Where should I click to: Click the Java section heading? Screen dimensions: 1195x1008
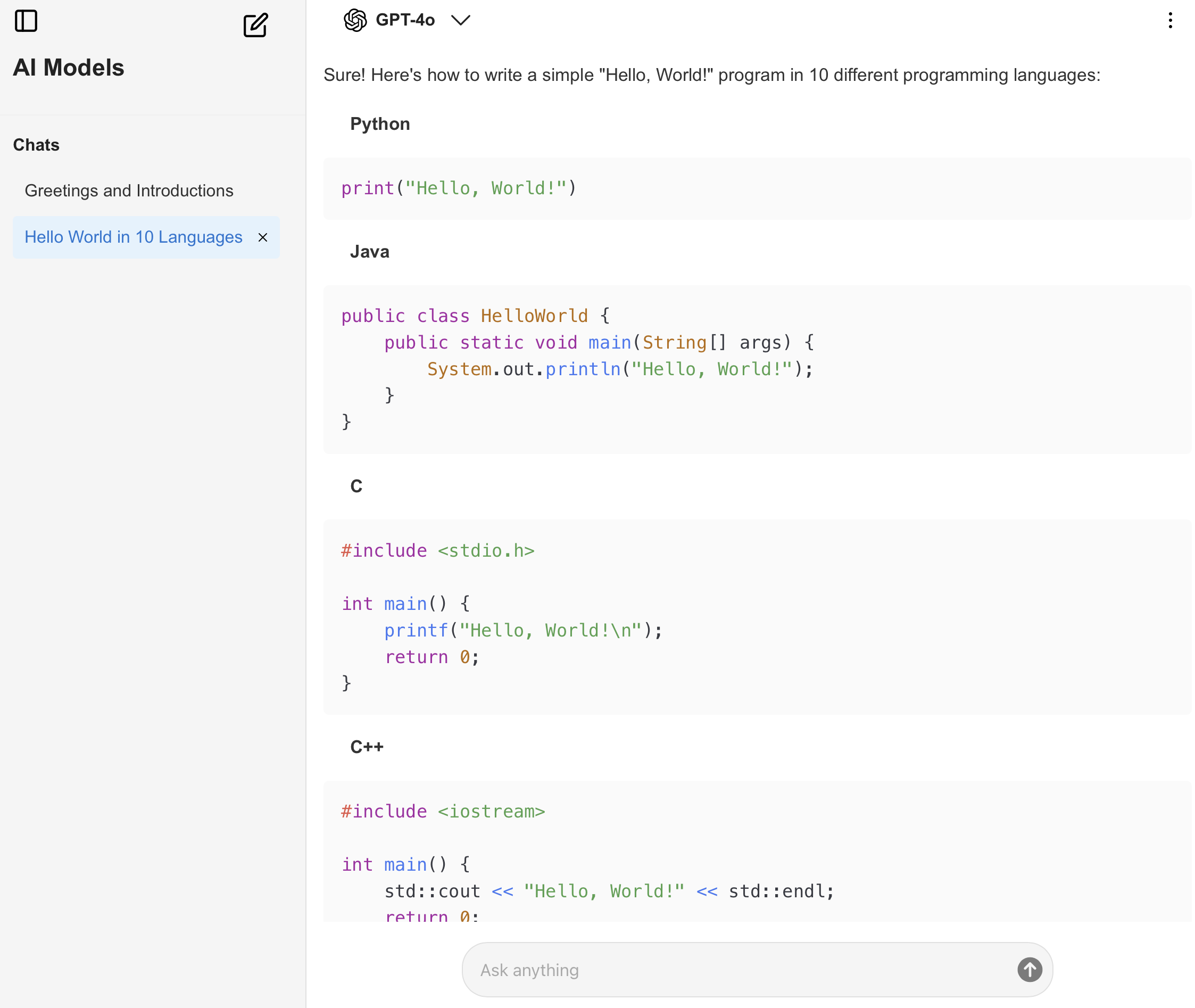pos(370,251)
